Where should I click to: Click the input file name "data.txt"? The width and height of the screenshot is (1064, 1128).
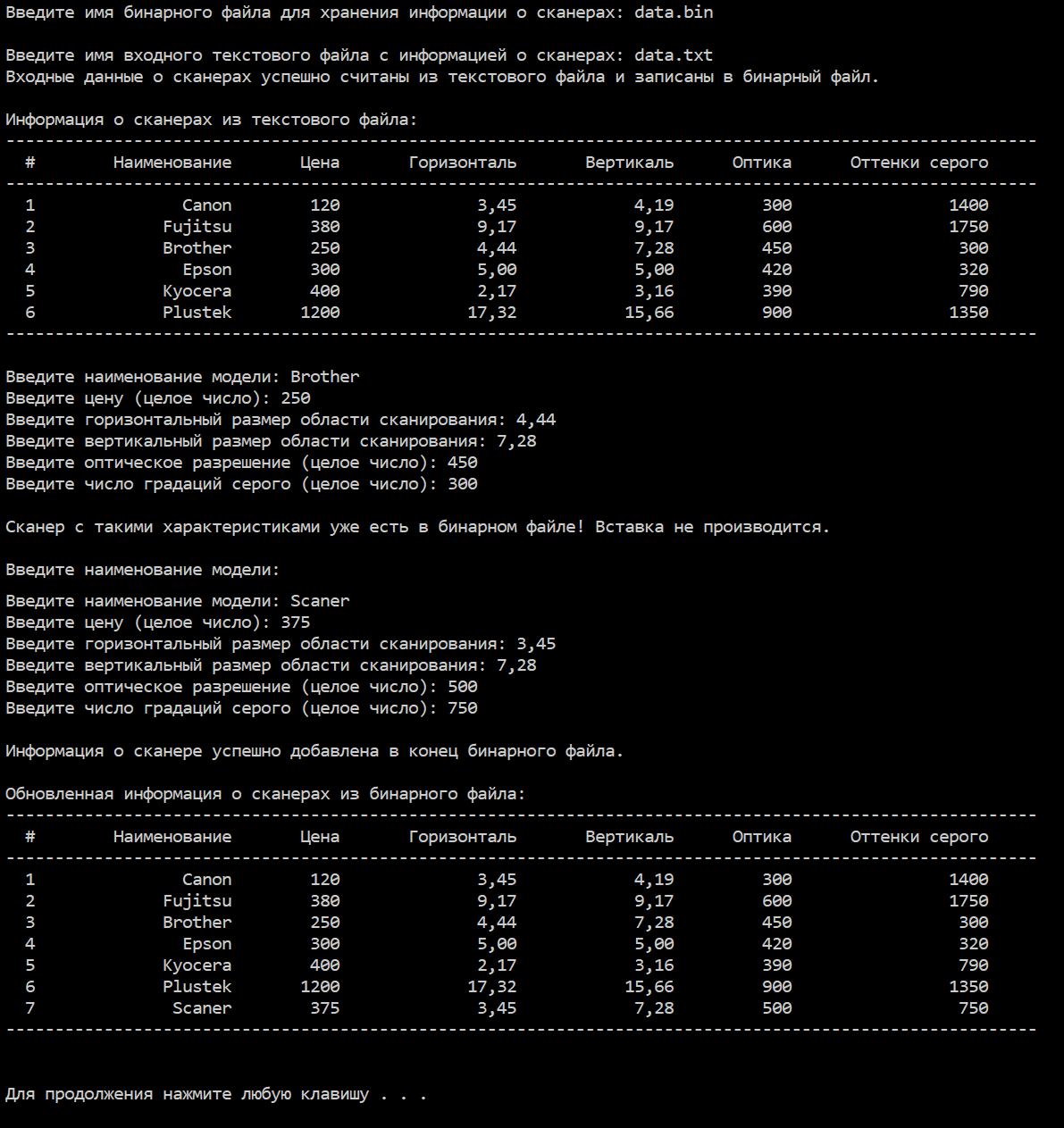(x=674, y=55)
